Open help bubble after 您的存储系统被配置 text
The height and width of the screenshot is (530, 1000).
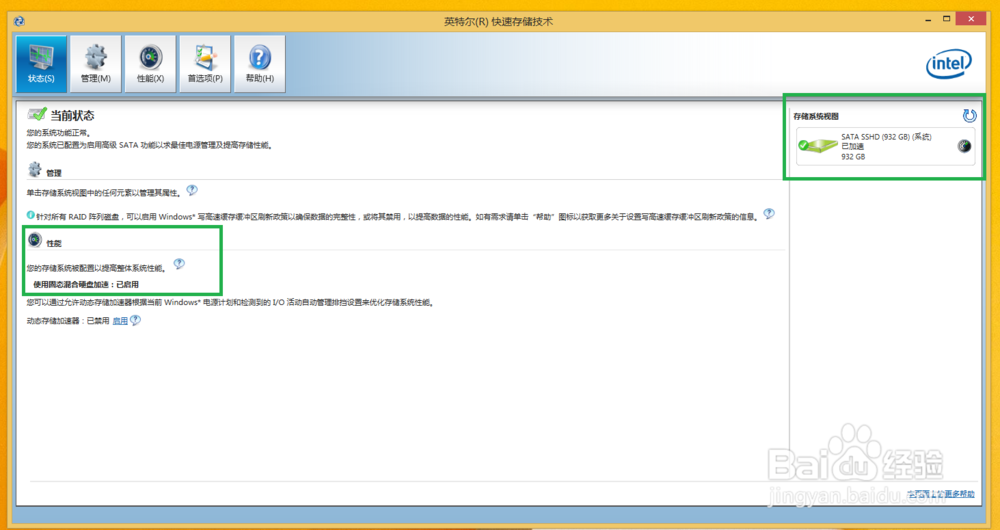tap(179, 263)
